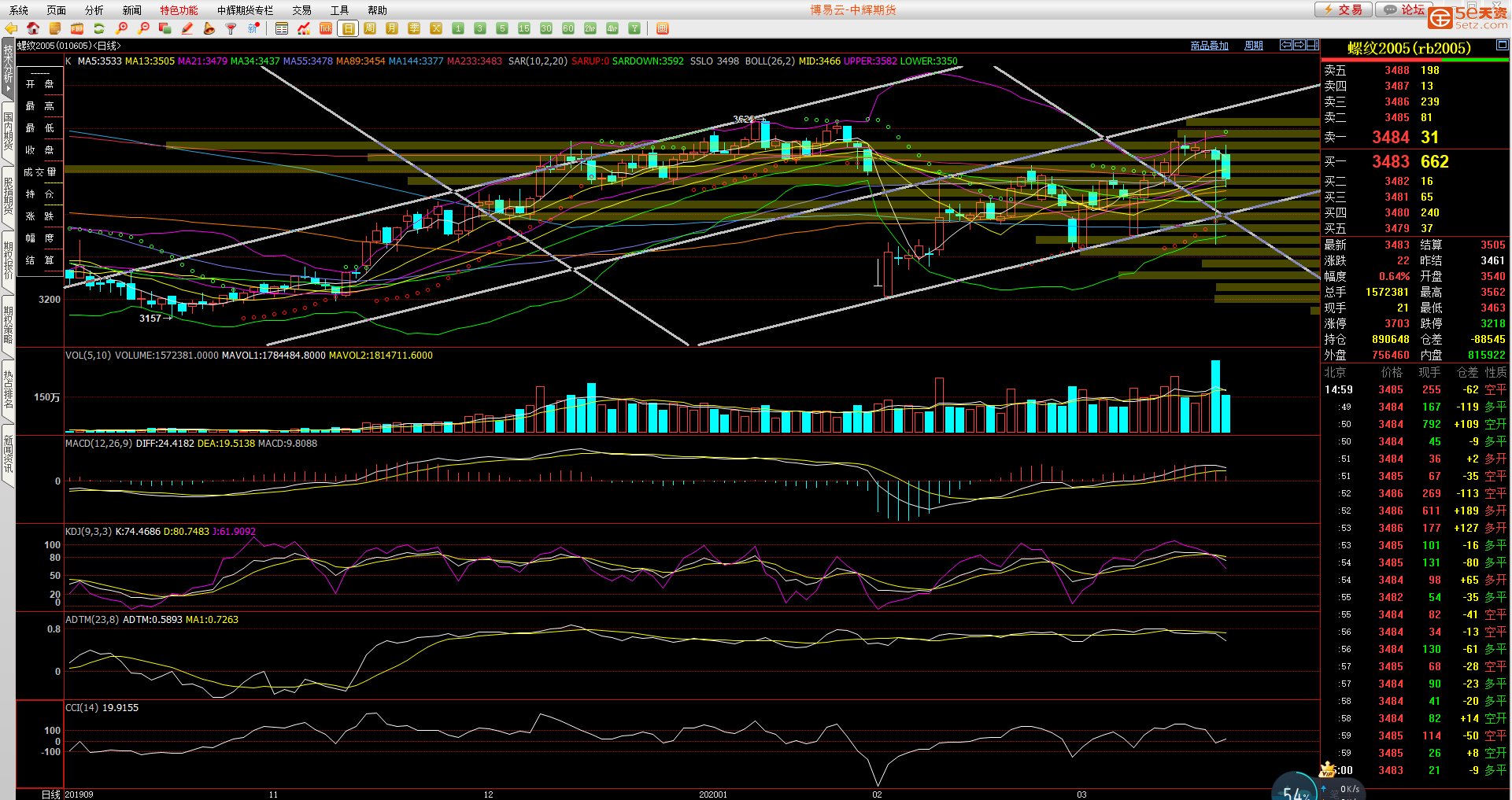This screenshot has width=1512, height=800.
Task: Expand the quote panel with the square icon
Action: pyautogui.click(x=1502, y=46)
